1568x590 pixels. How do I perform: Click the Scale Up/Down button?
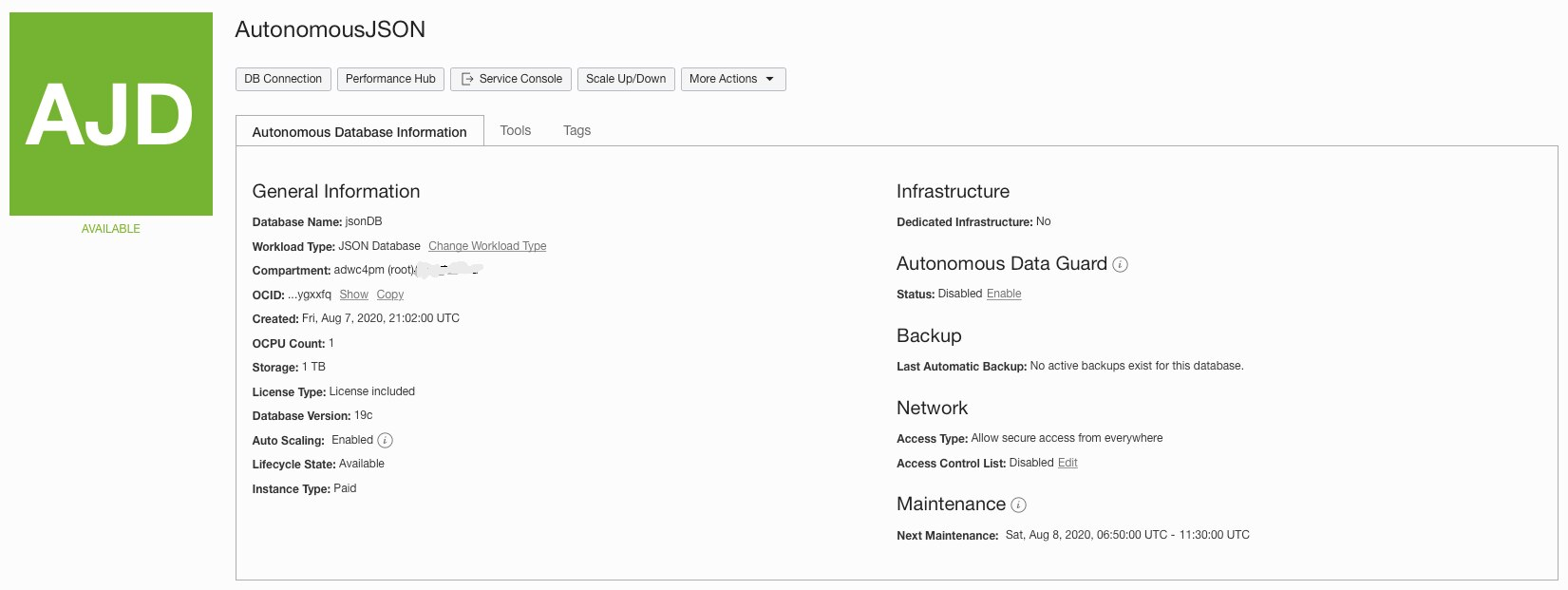tap(626, 79)
